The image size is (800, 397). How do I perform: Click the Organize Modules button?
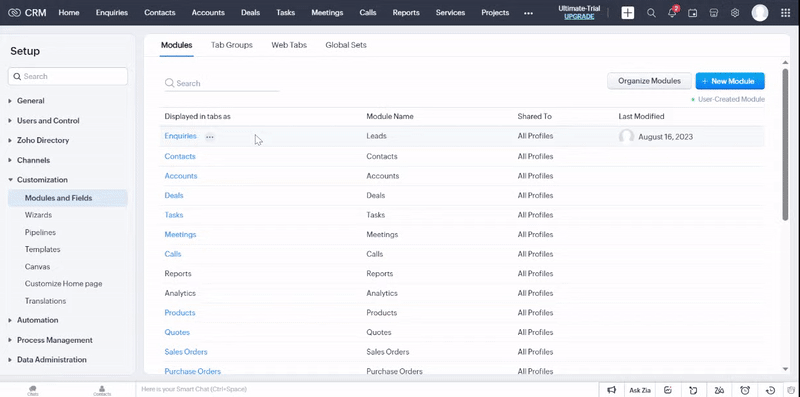(x=649, y=81)
